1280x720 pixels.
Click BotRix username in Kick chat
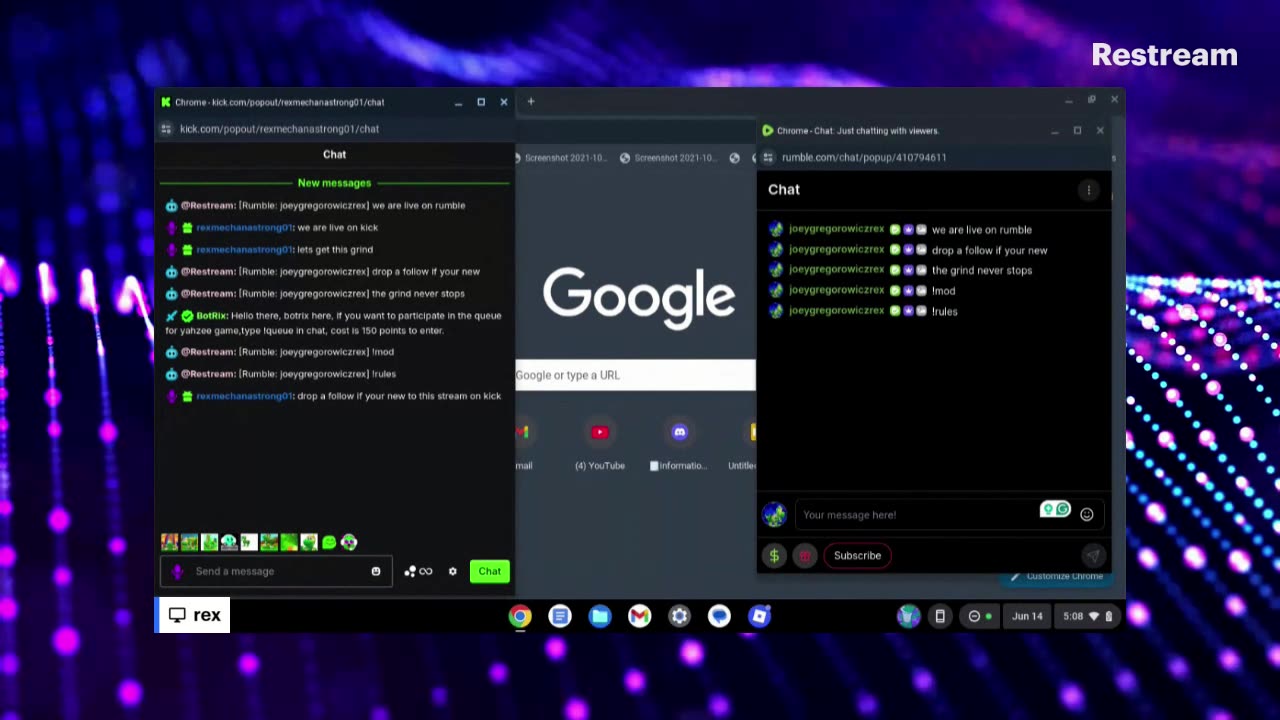coord(212,316)
